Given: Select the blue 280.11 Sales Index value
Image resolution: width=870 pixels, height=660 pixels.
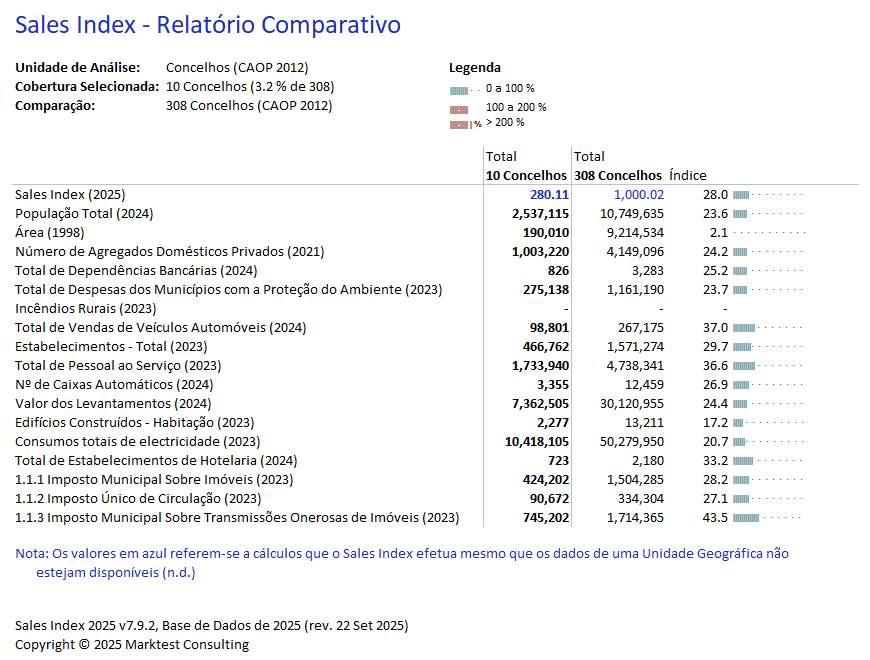Looking at the screenshot, I should click(549, 195).
